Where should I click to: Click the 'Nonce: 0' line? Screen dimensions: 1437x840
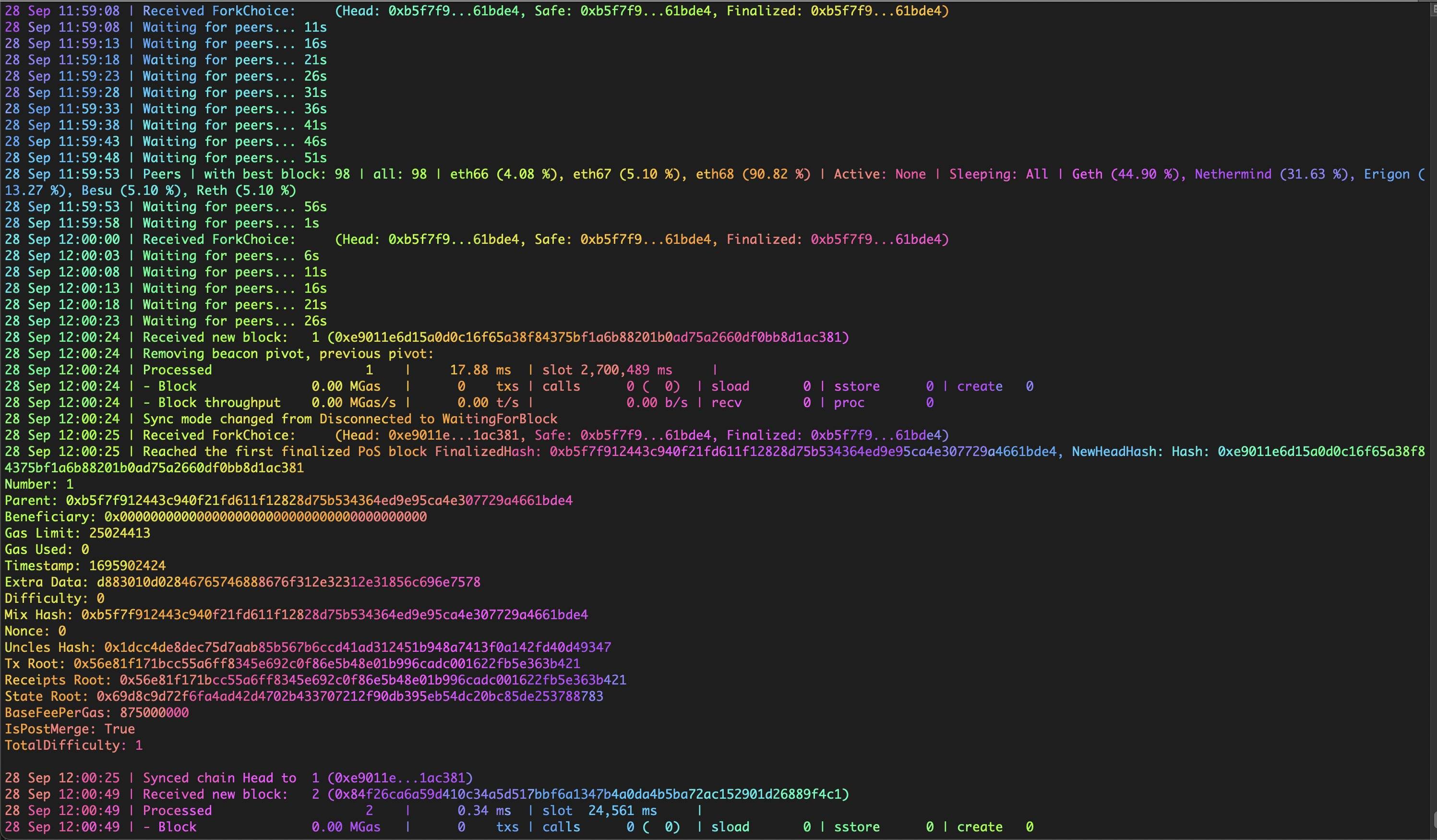(x=36, y=631)
